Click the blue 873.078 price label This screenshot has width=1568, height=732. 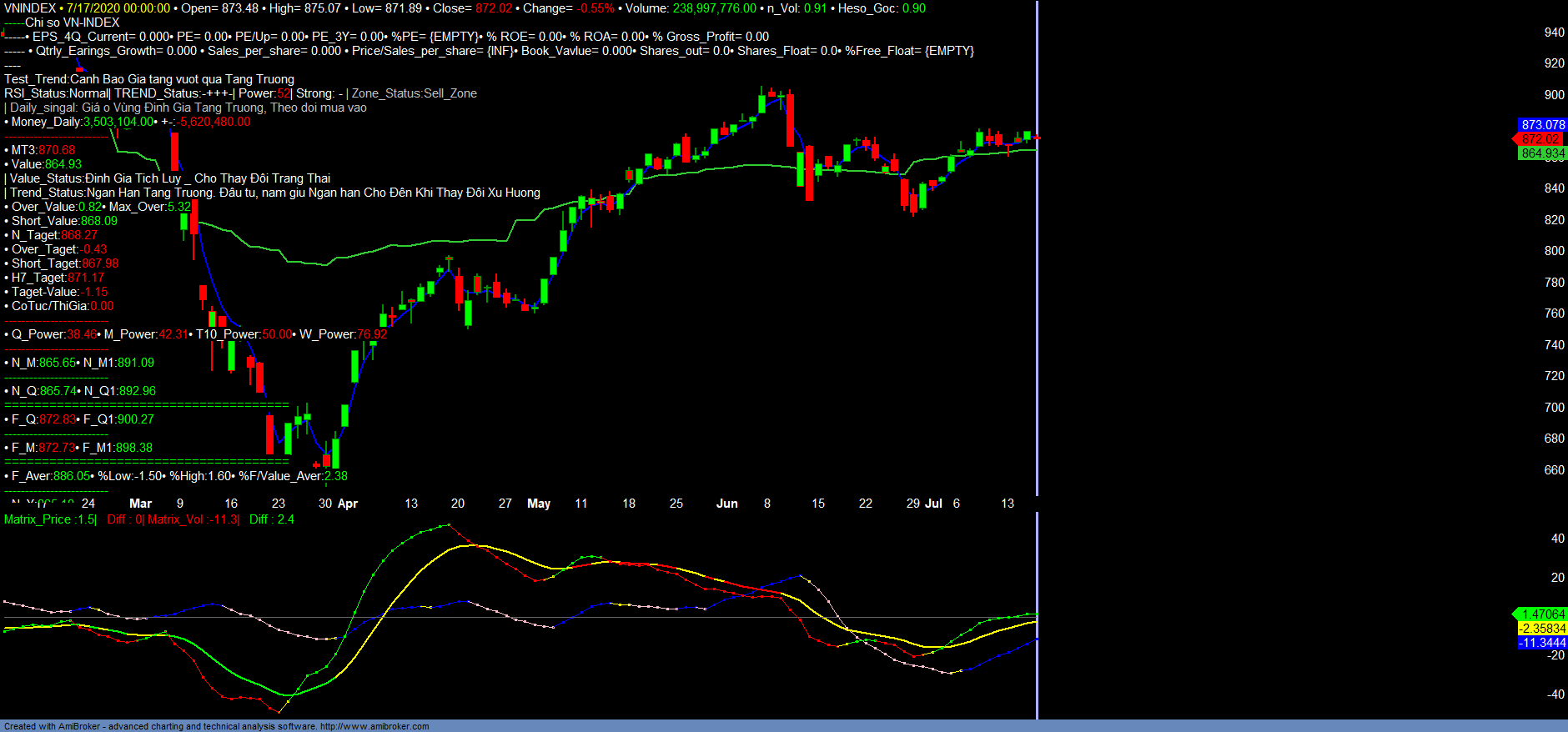pos(1542,125)
